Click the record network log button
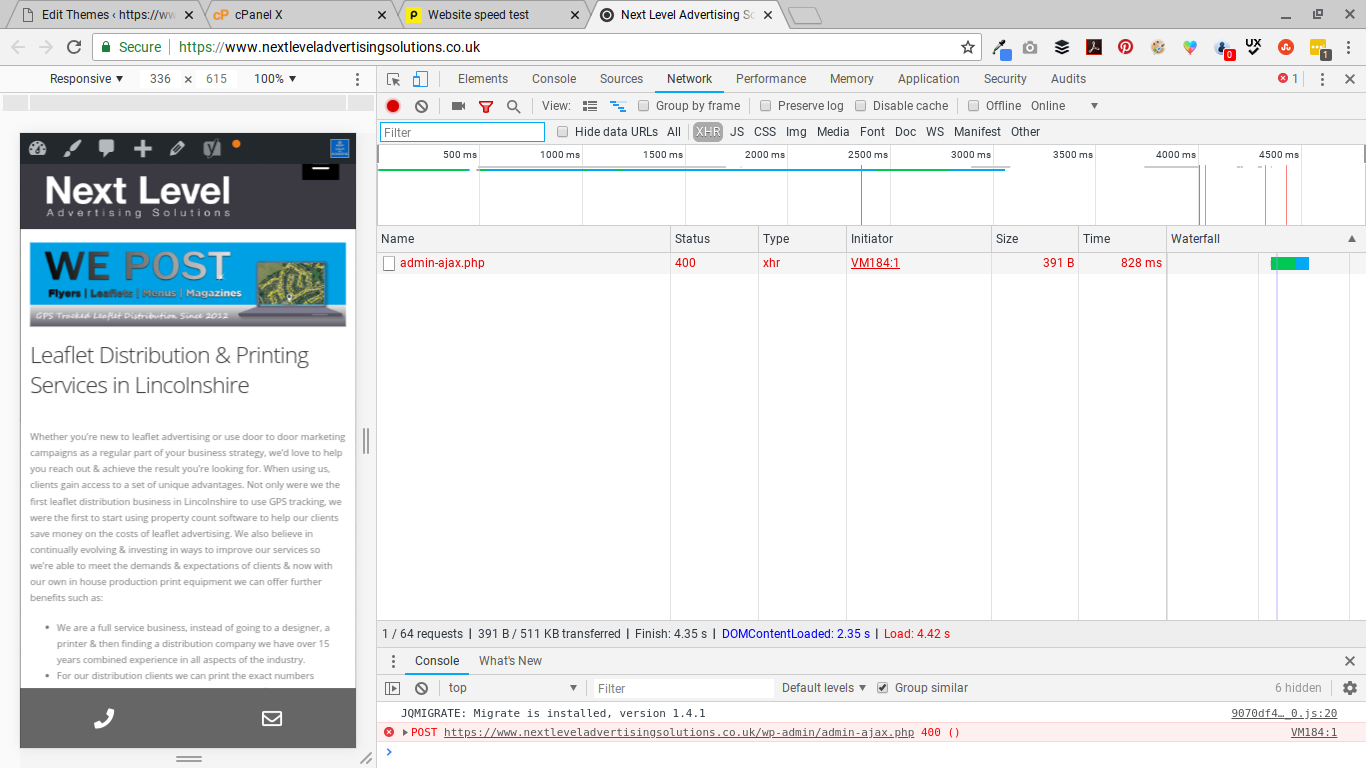The width and height of the screenshot is (1366, 768). point(393,106)
